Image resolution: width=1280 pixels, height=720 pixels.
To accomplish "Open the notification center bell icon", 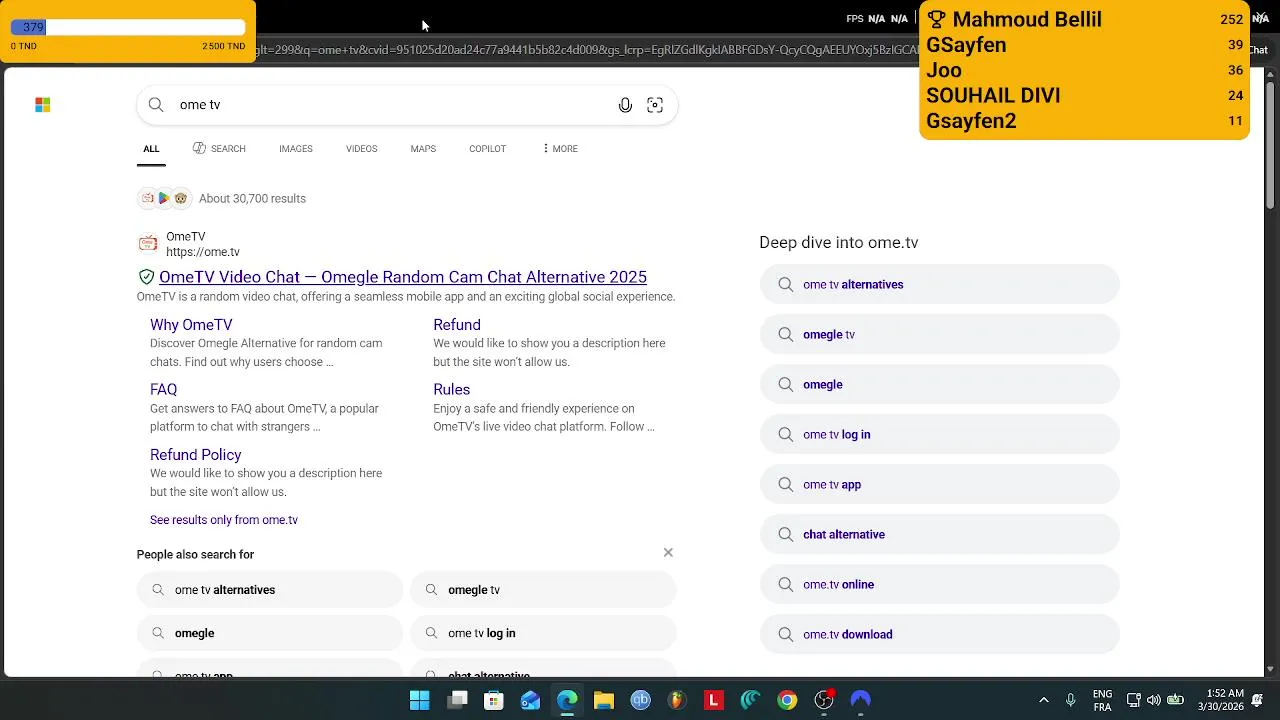I will click(x=1257, y=700).
